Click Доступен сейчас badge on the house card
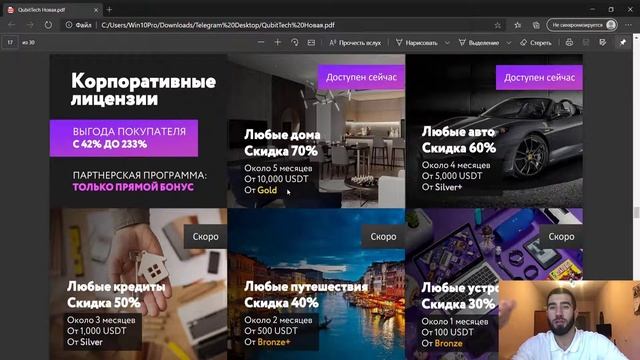640x360 pixels. (x=361, y=77)
